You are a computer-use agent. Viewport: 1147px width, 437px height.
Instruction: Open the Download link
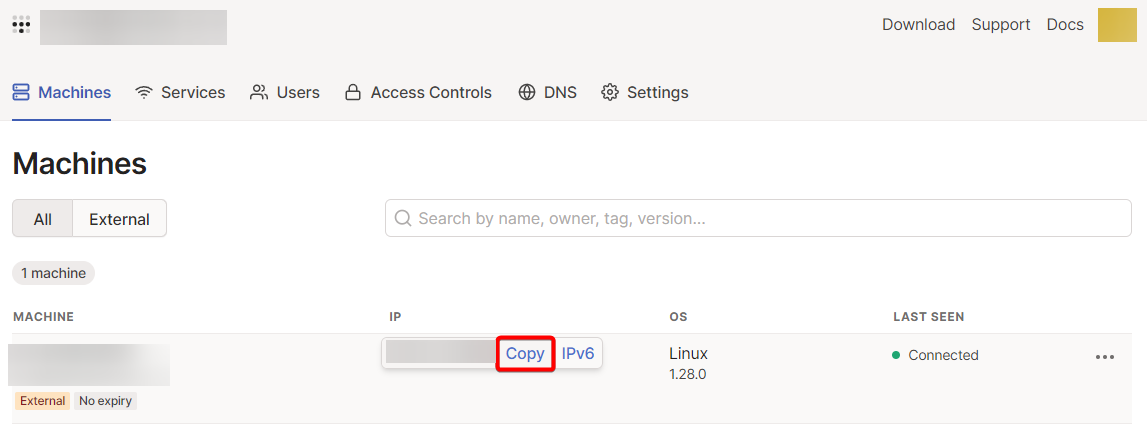918,25
